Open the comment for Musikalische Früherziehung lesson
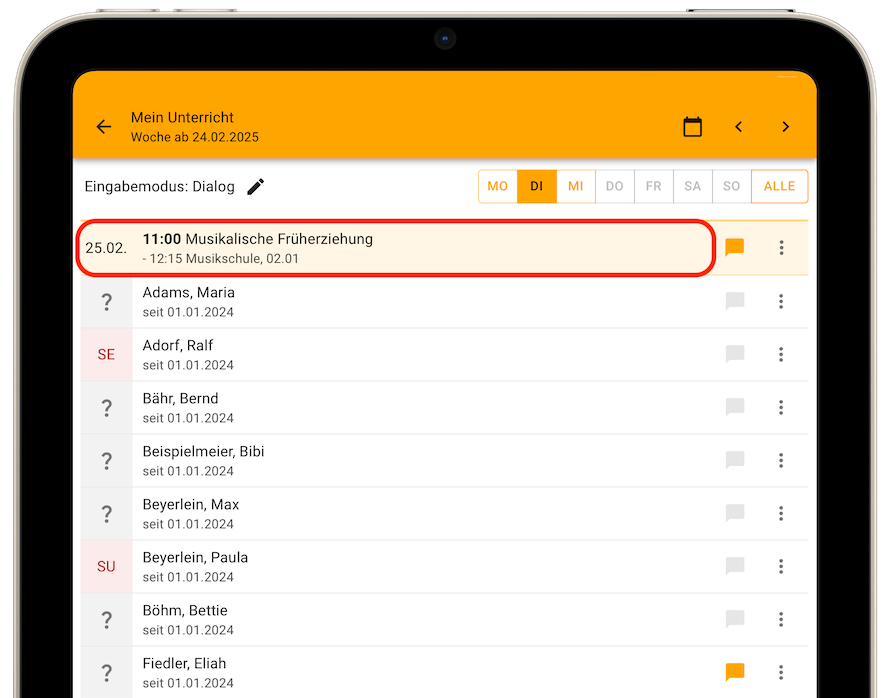The height and width of the screenshot is (698, 890). (x=735, y=247)
